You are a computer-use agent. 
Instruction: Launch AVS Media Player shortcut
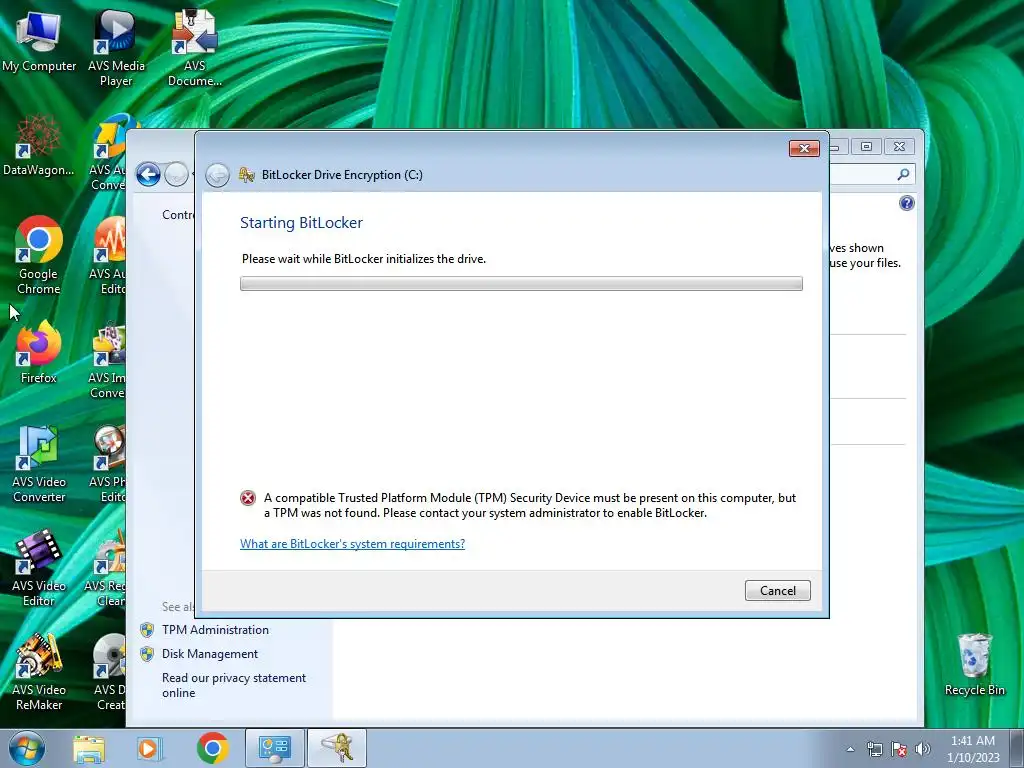click(116, 47)
